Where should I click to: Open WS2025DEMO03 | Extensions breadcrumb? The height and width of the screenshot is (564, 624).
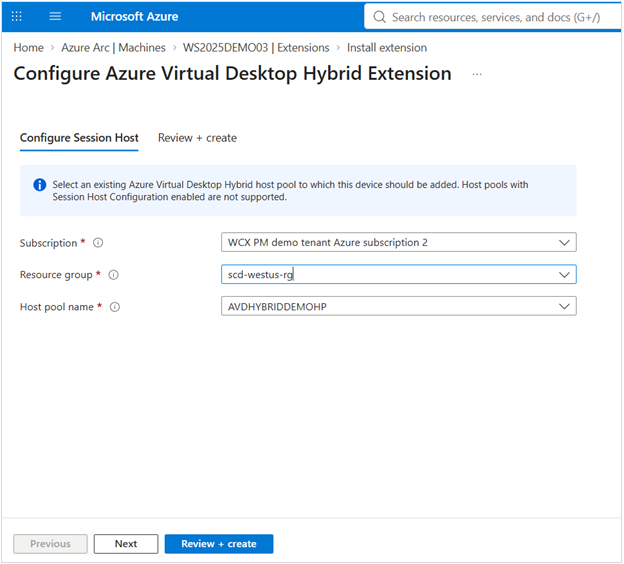[x=256, y=48]
